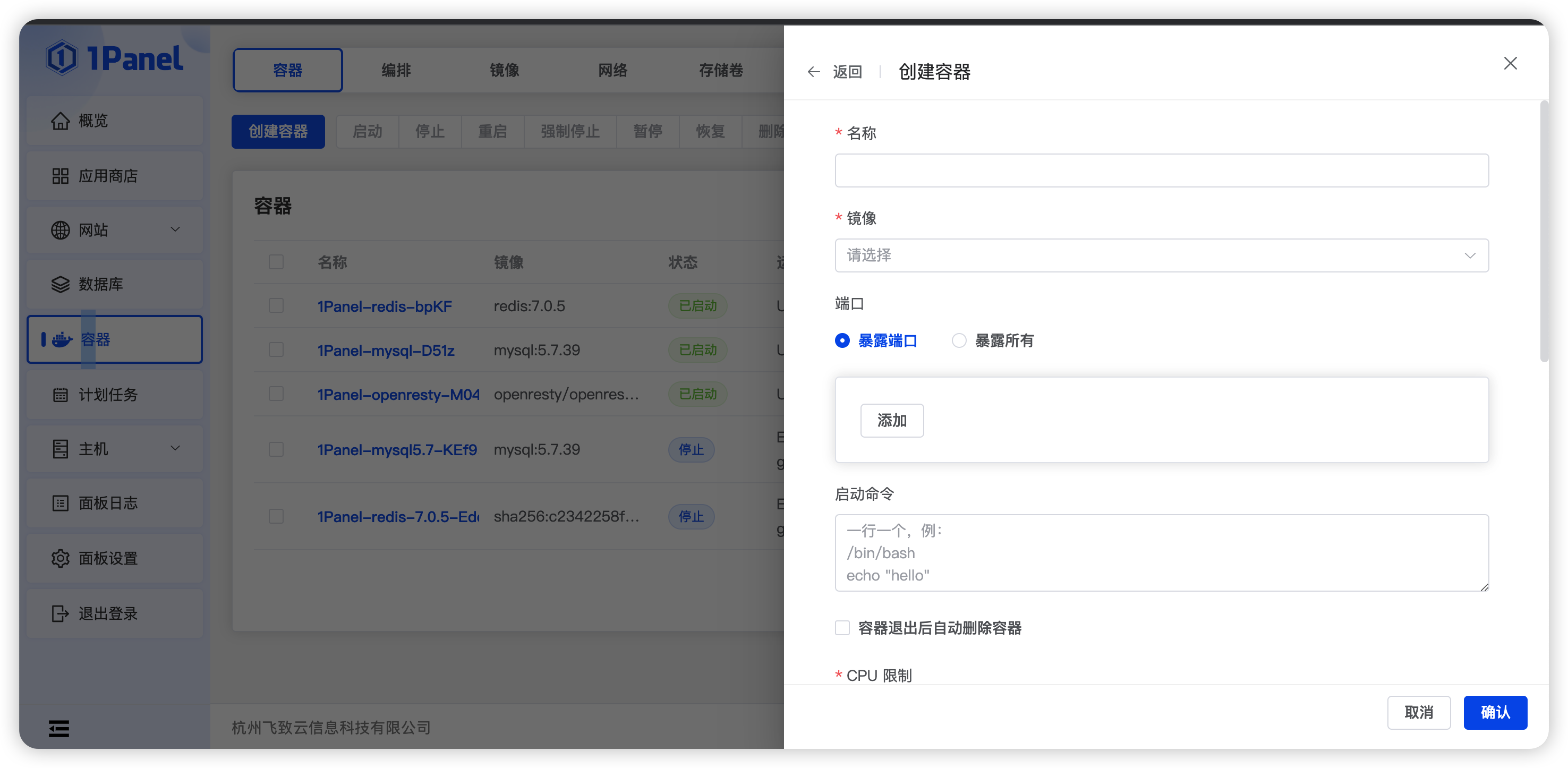Open 应用商店 via its grid icon
Viewport: 1568px width, 768px height.
point(59,176)
